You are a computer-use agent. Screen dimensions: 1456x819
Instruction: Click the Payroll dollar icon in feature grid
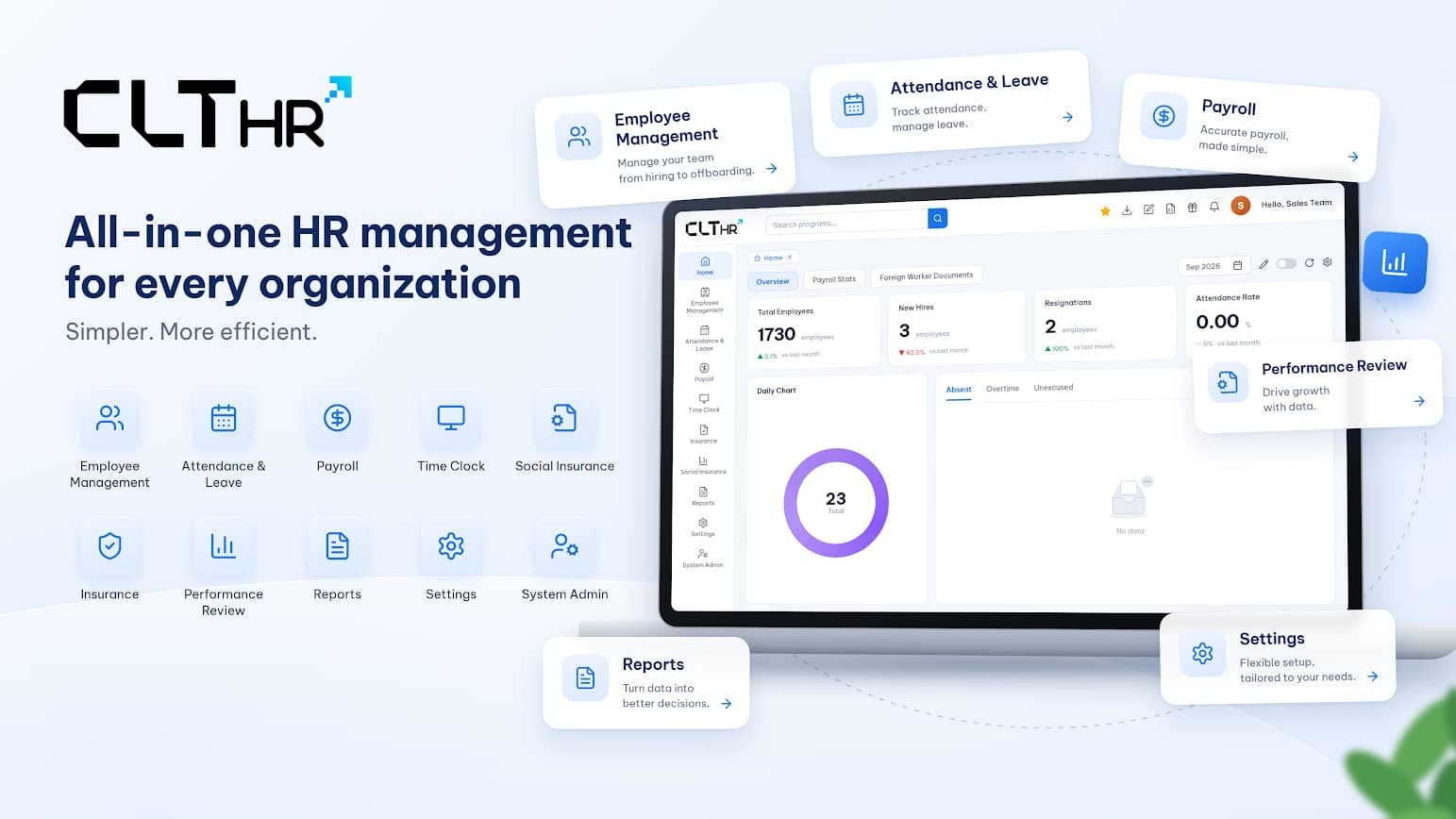click(338, 418)
